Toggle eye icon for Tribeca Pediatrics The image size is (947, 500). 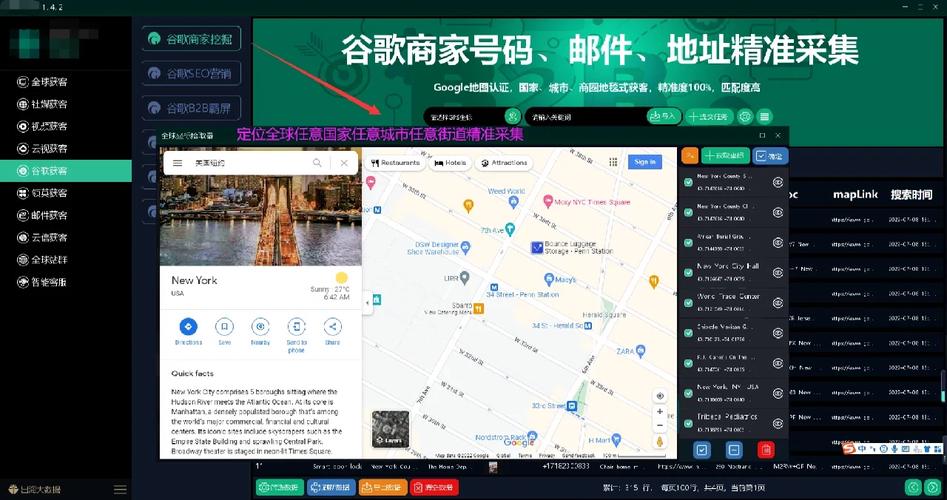click(778, 423)
